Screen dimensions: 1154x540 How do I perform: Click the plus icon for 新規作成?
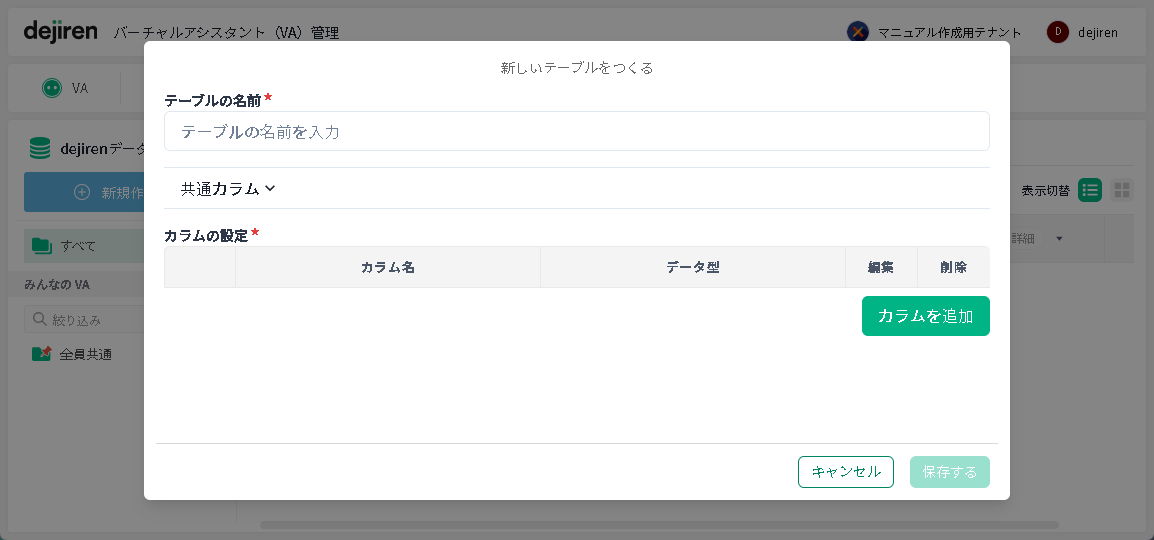pos(82,192)
